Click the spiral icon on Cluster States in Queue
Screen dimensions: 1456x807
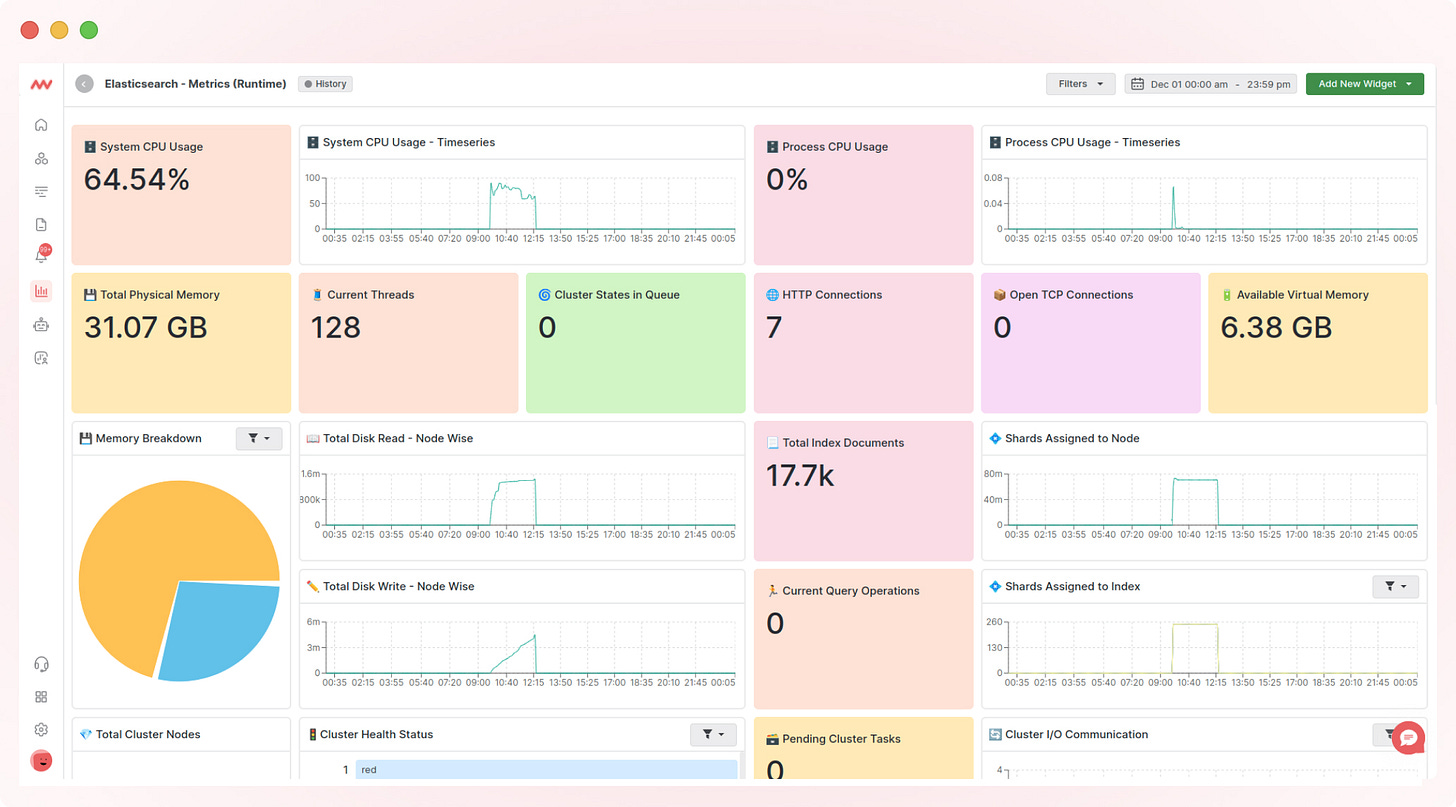coord(544,295)
